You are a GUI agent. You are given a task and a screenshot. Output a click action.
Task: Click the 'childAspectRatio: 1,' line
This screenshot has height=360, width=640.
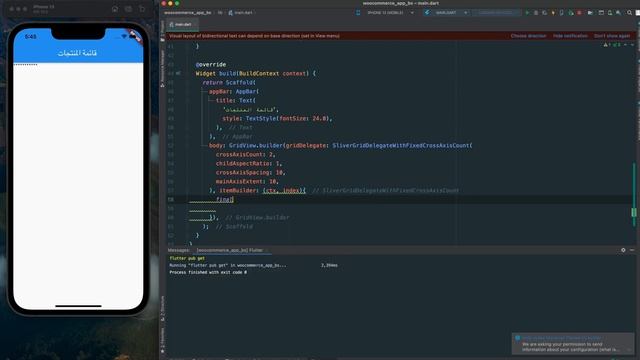(x=249, y=163)
